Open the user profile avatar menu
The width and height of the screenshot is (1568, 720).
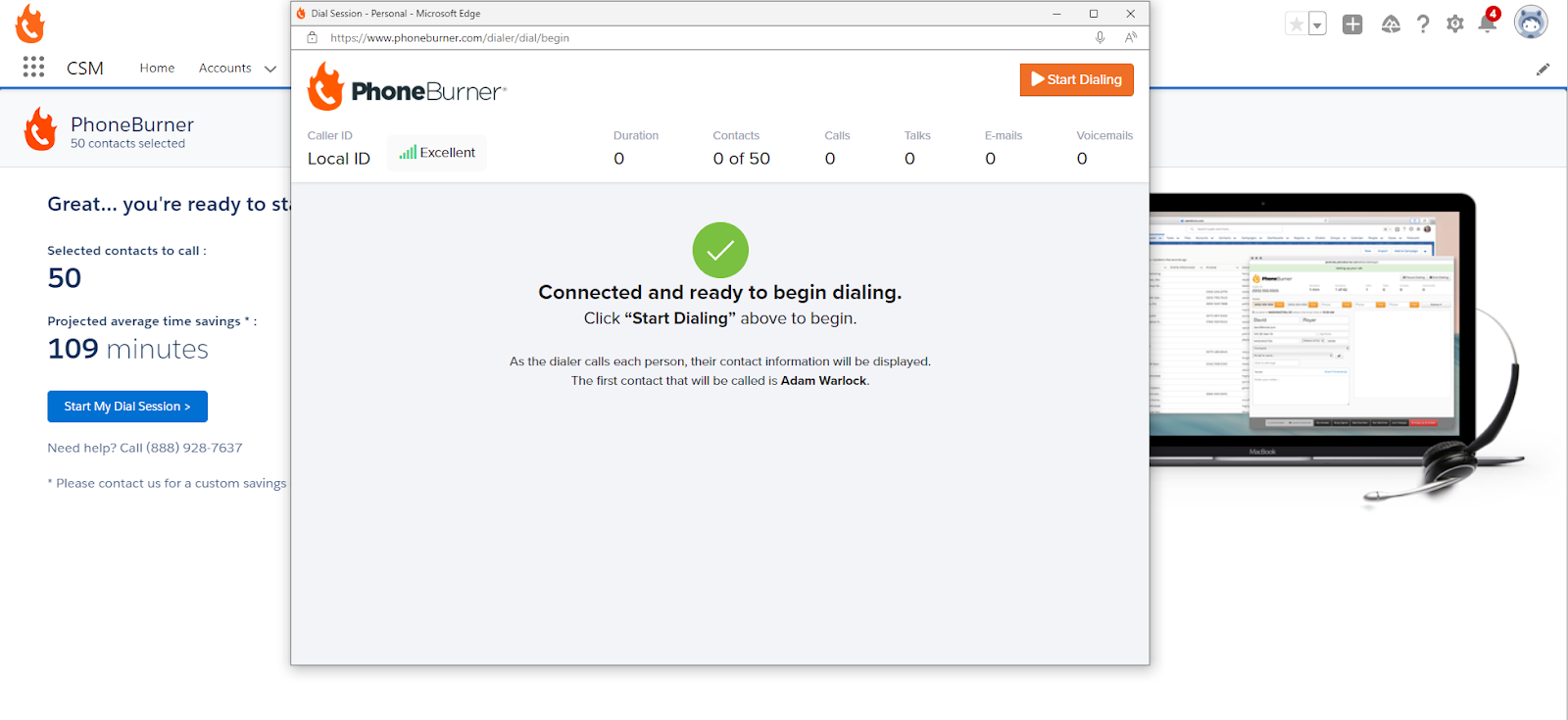1531,23
